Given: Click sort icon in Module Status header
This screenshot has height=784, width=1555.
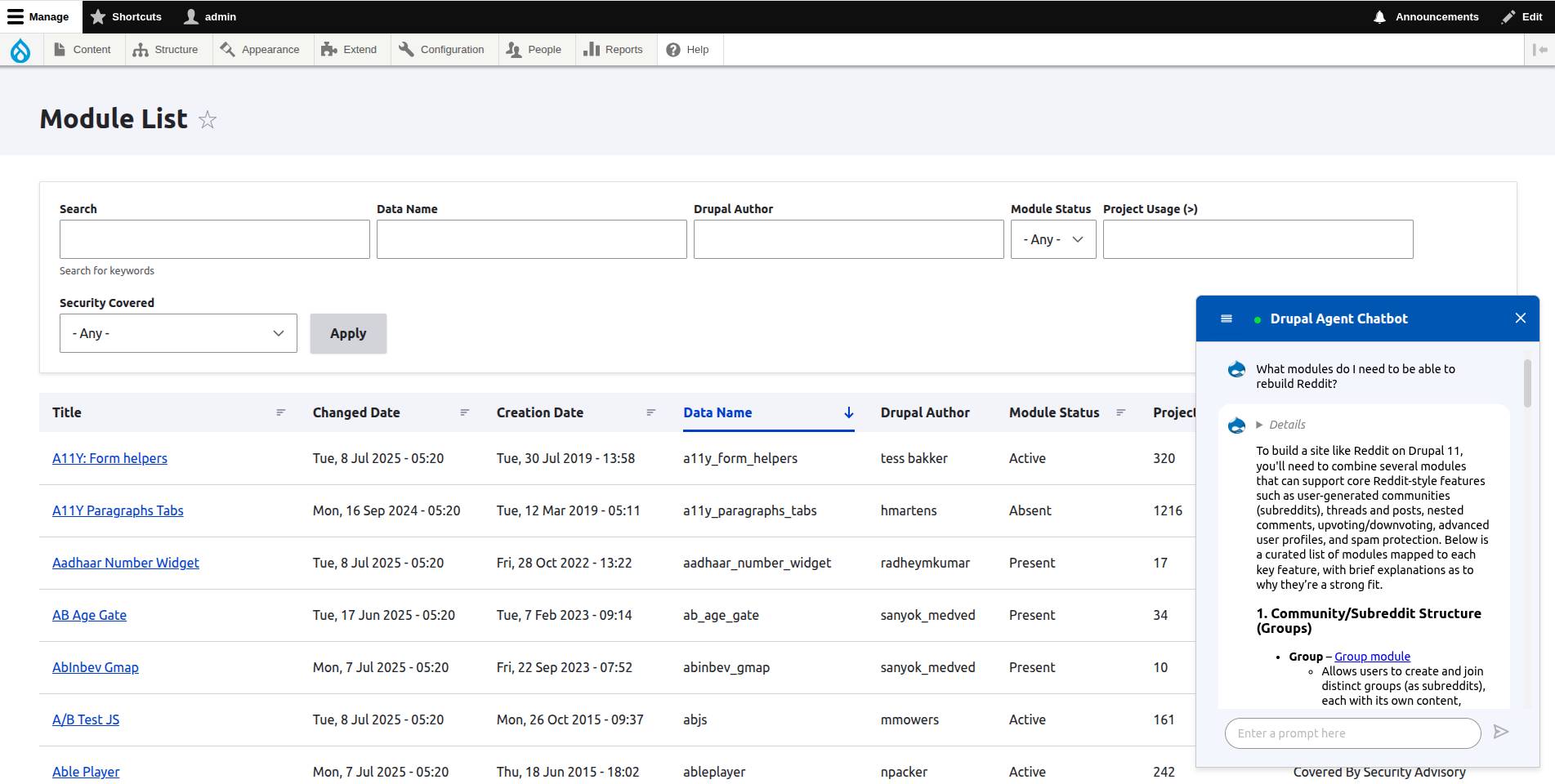Looking at the screenshot, I should coord(1120,412).
